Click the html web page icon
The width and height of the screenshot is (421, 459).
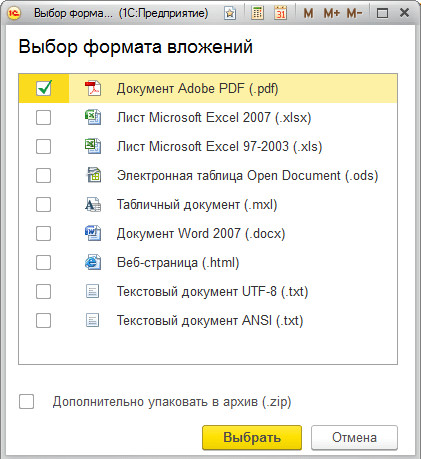tap(93, 262)
